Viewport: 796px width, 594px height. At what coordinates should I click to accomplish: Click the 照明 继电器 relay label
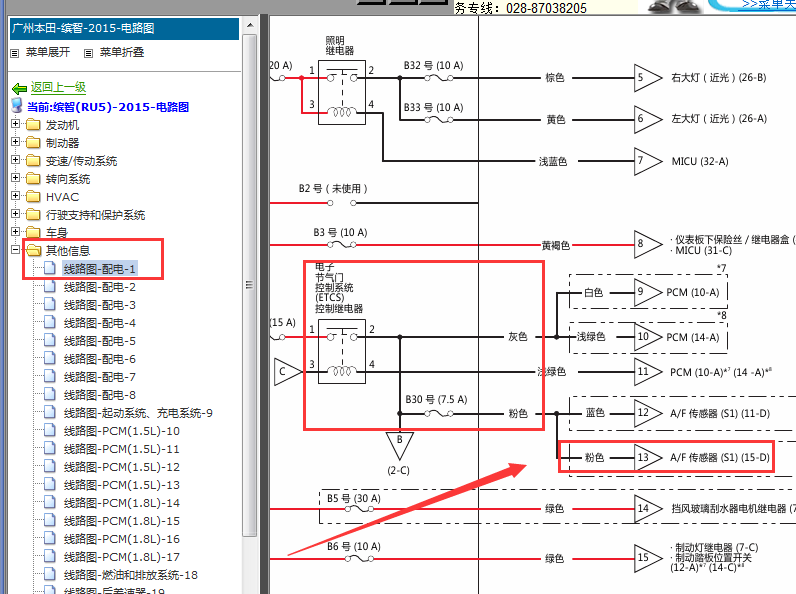(x=340, y=46)
